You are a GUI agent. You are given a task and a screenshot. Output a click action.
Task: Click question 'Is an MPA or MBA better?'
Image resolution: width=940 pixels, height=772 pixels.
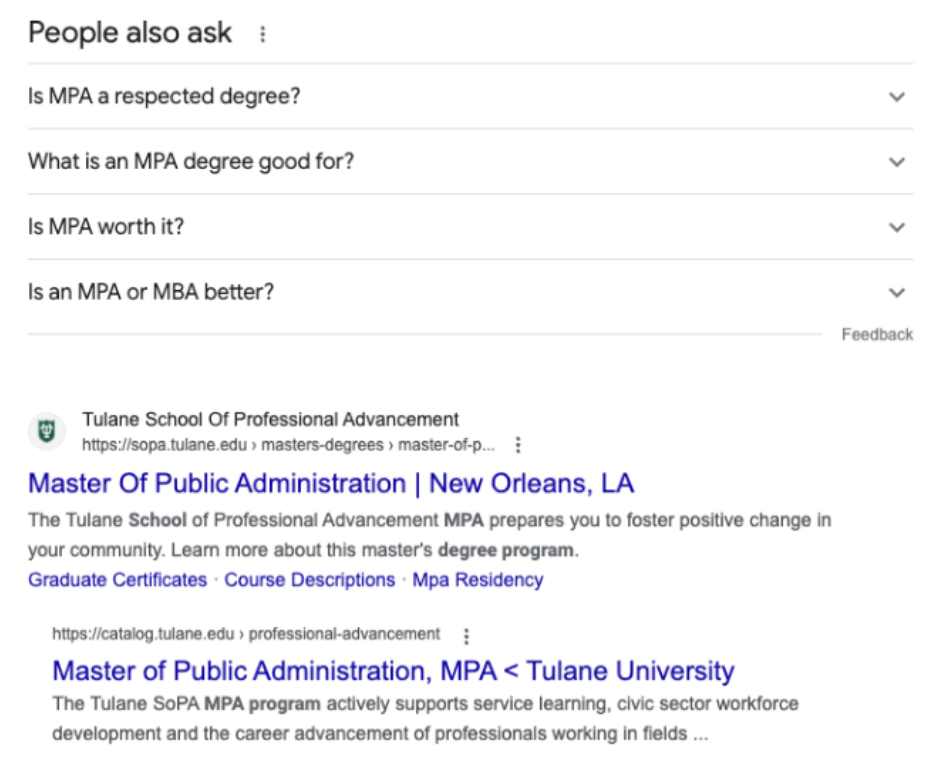click(151, 292)
